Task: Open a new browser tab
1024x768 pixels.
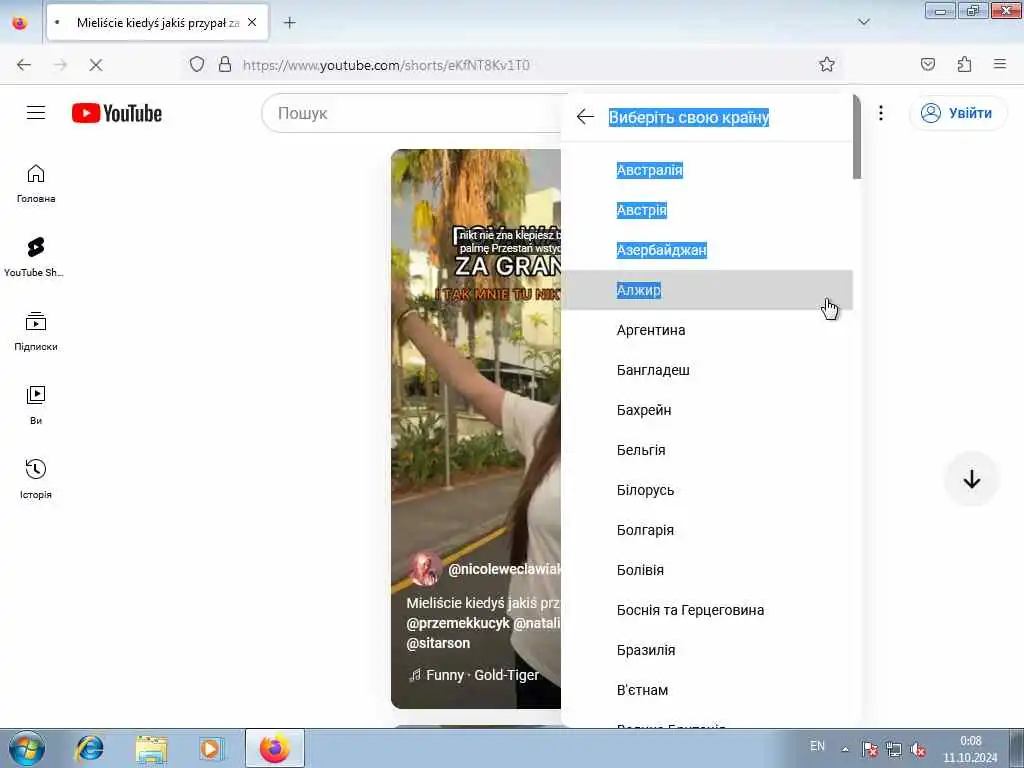Action: point(289,23)
